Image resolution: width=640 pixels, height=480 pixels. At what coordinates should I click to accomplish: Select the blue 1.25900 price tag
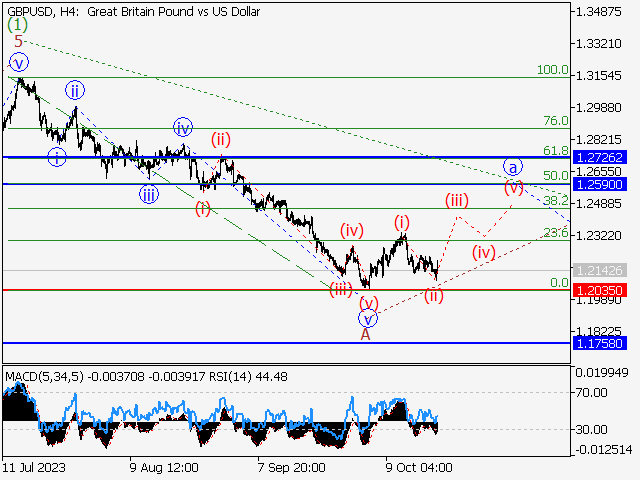pos(600,184)
